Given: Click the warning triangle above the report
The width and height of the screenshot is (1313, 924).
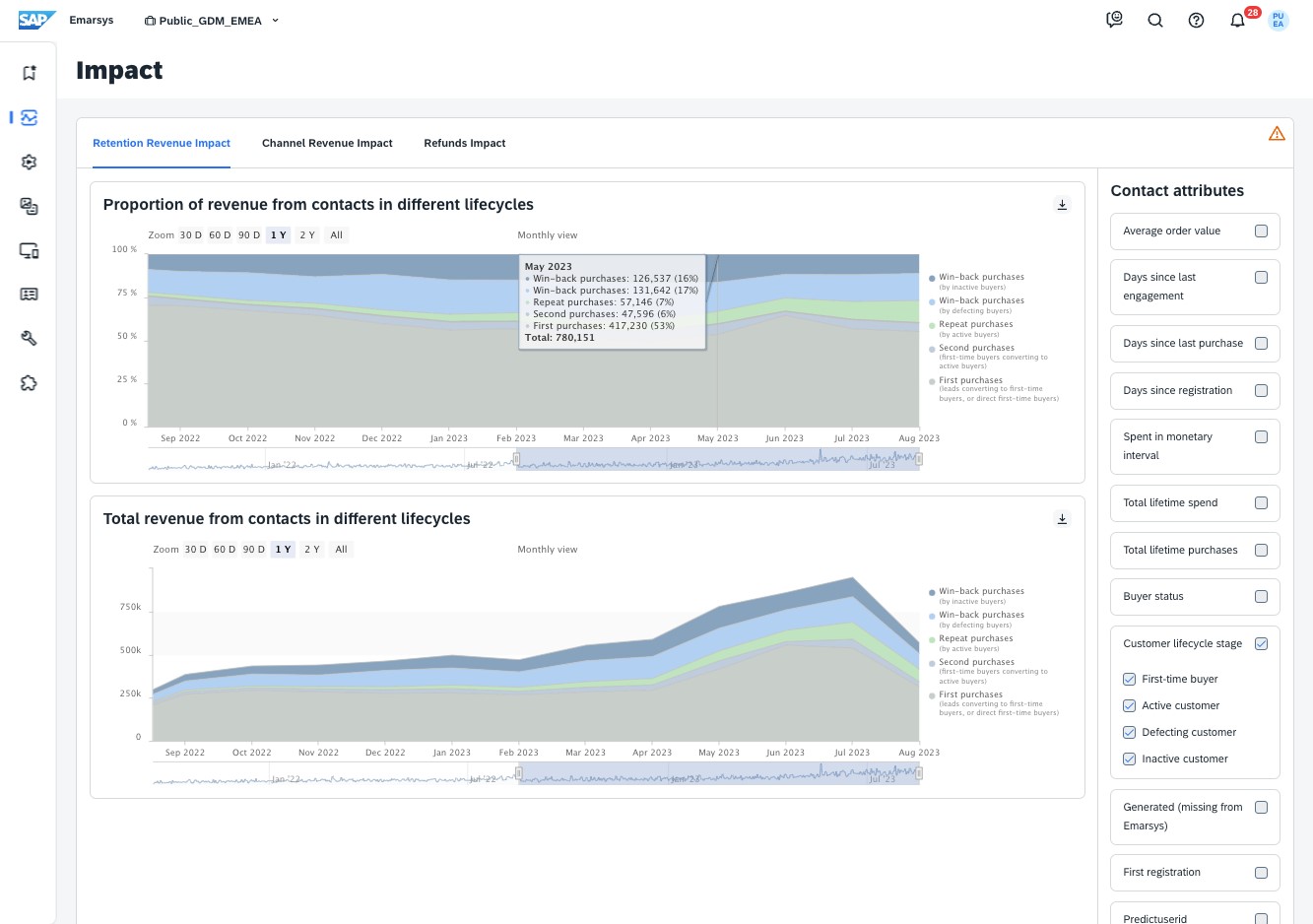Looking at the screenshot, I should point(1277,133).
